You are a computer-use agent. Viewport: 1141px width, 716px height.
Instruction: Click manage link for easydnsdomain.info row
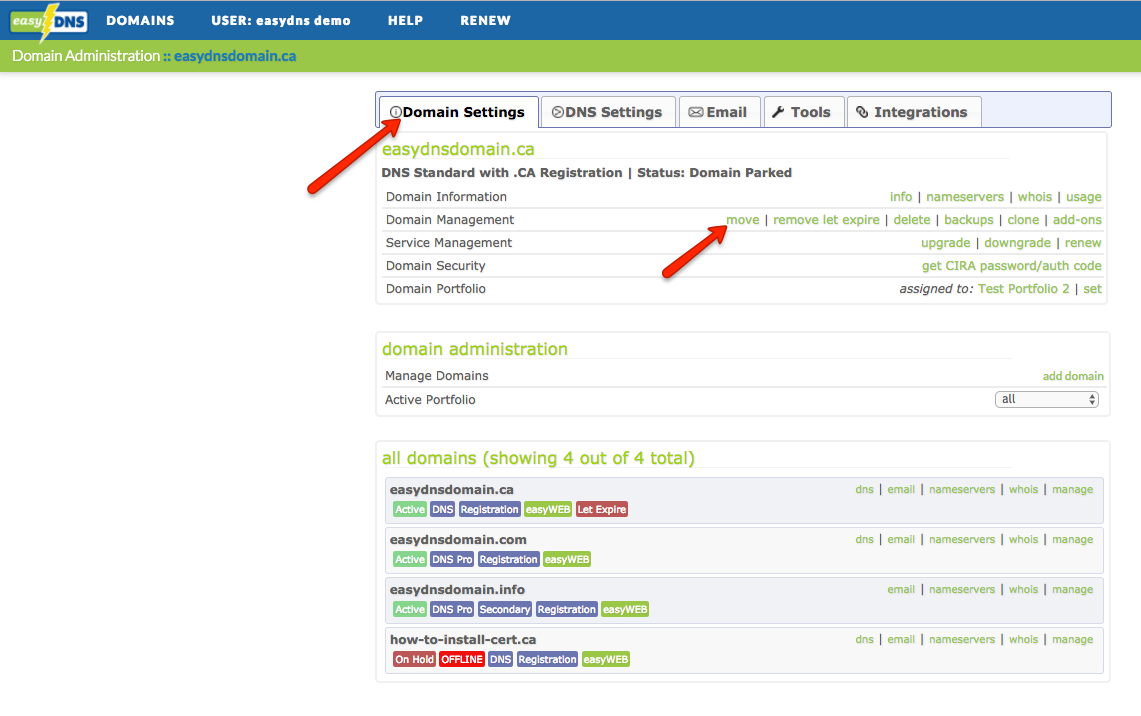coord(1073,589)
